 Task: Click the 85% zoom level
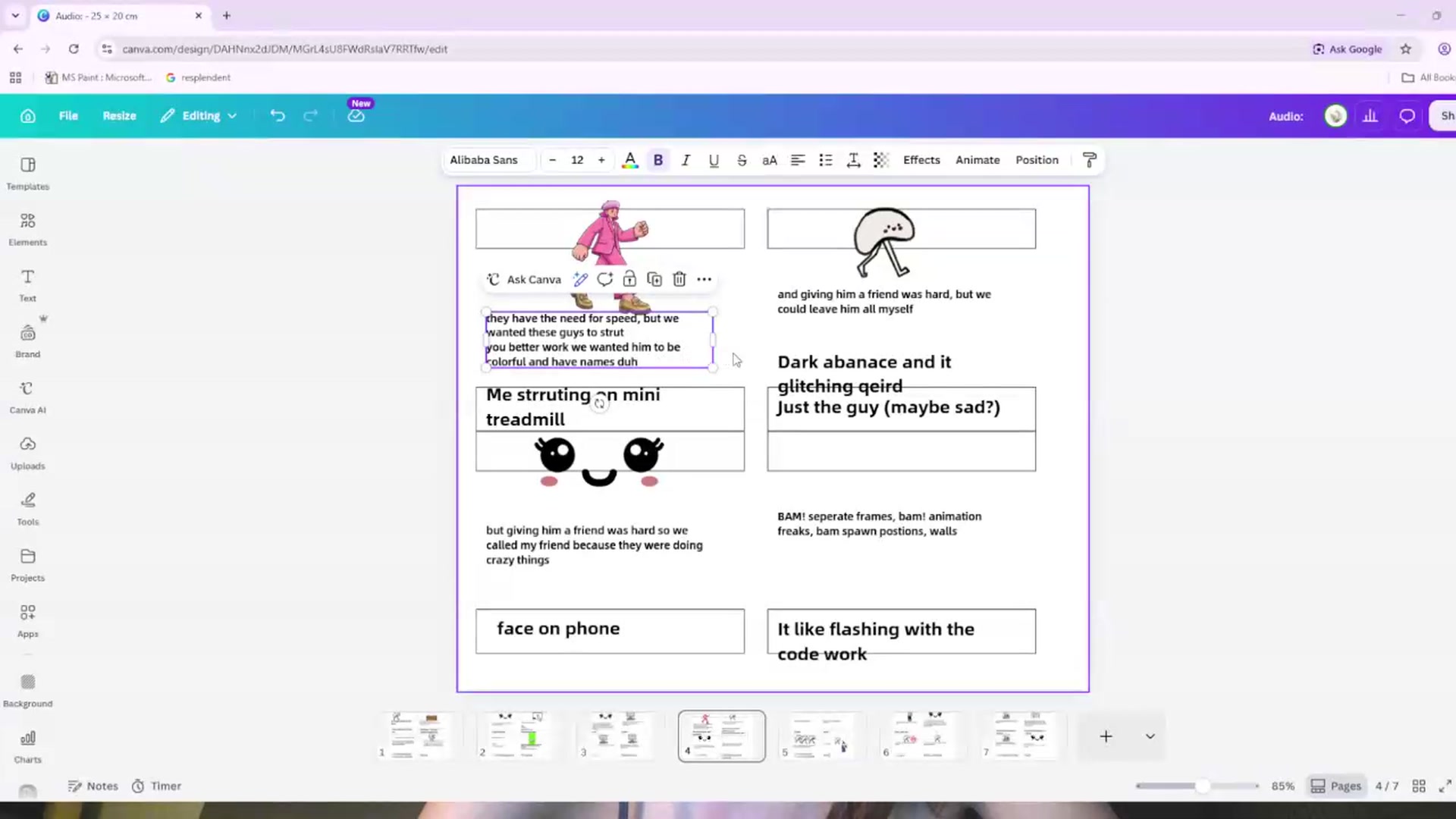(1282, 786)
